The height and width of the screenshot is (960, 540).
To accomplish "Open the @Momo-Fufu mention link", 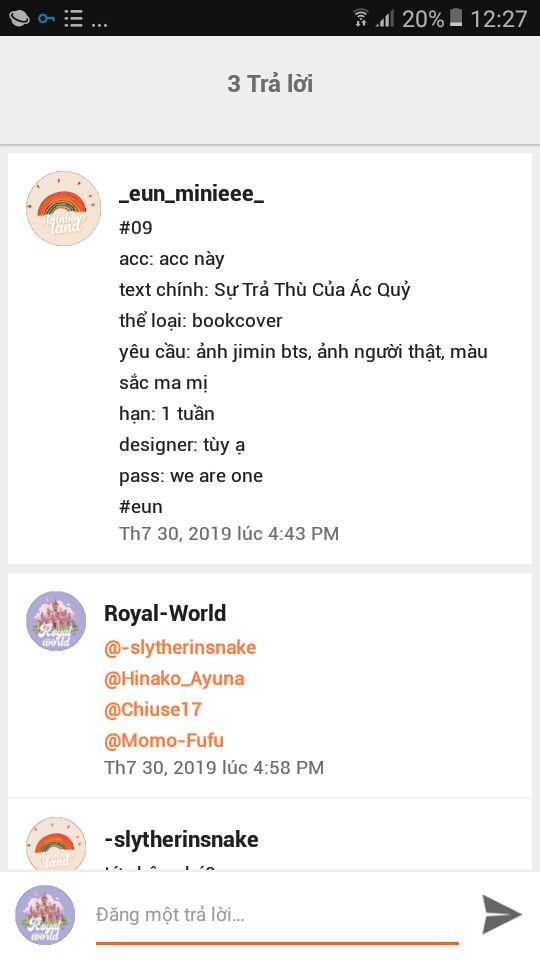I will (163, 740).
